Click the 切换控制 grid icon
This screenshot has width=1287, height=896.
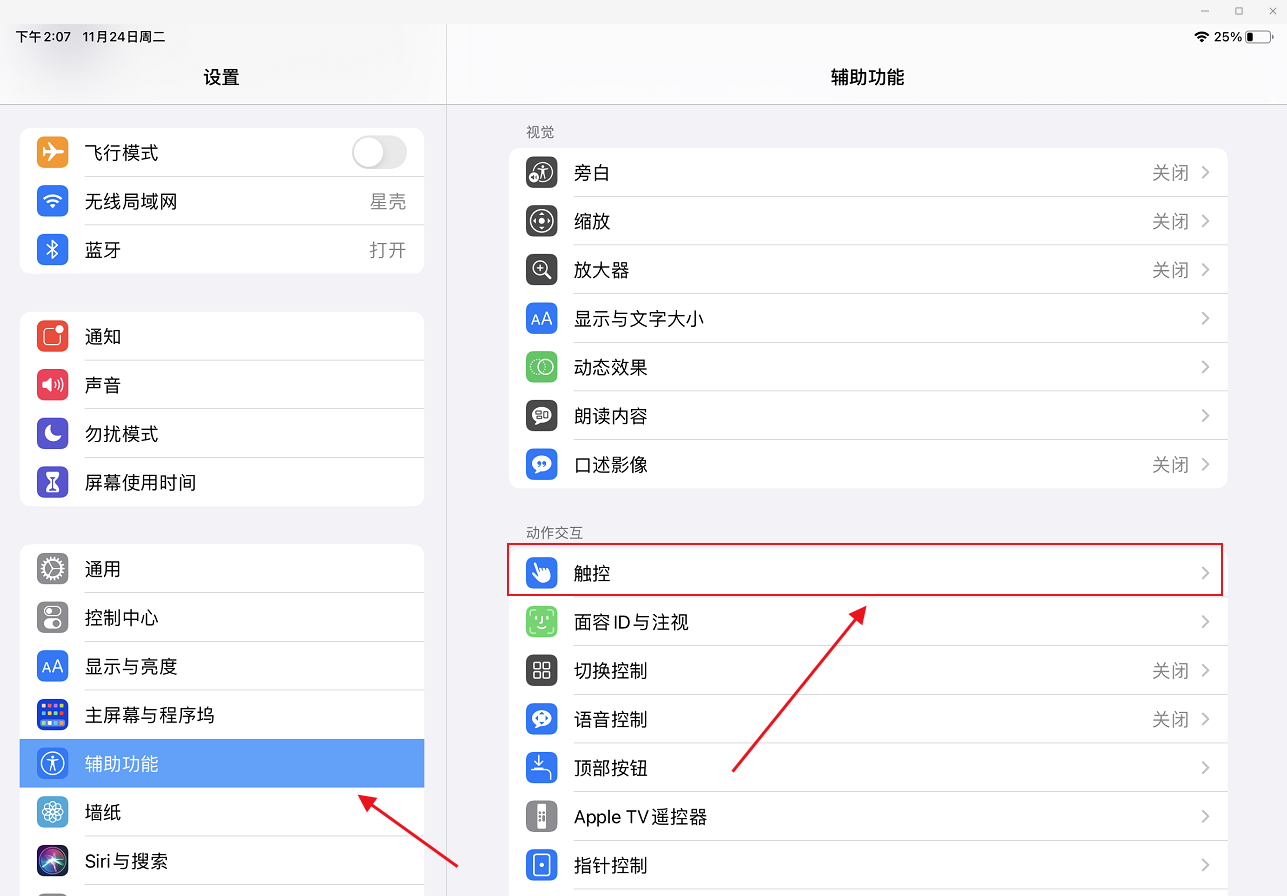(541, 670)
